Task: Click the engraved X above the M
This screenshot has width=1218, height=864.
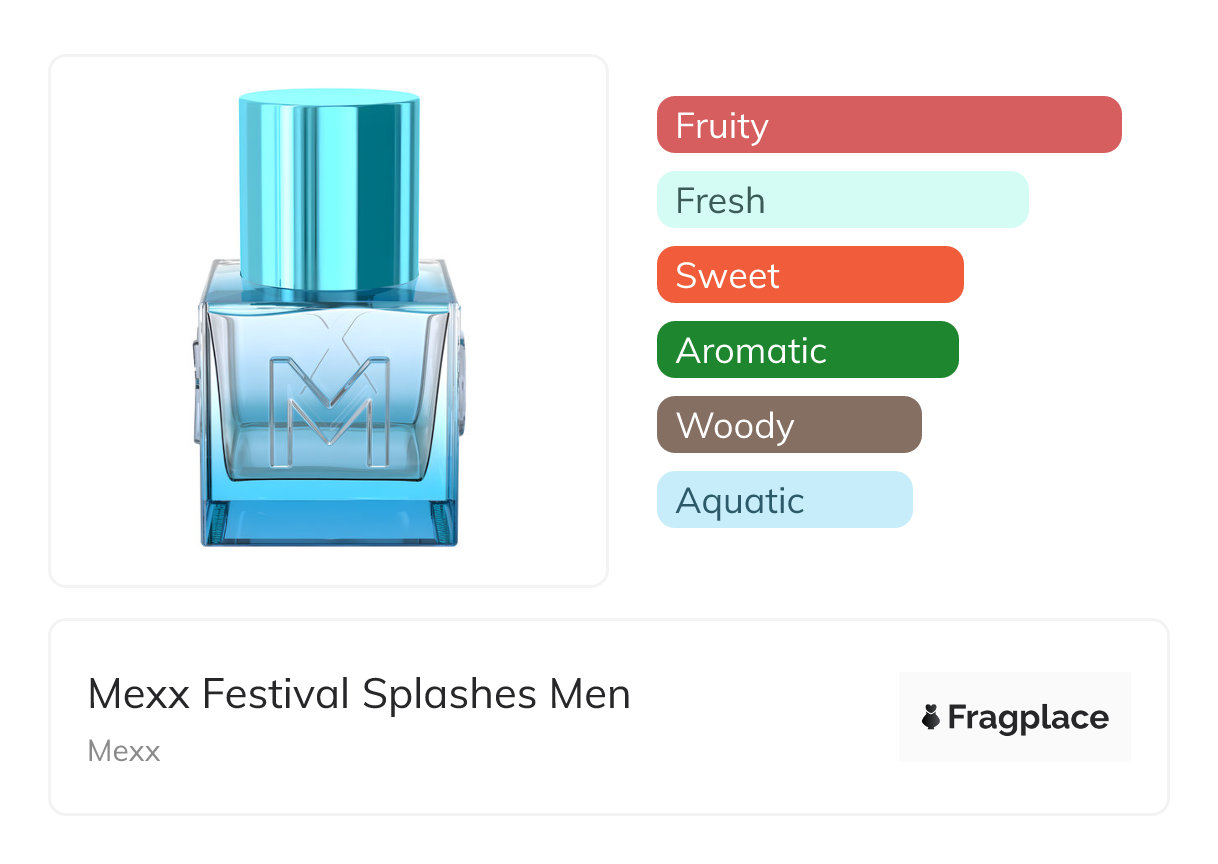Action: click(x=329, y=330)
